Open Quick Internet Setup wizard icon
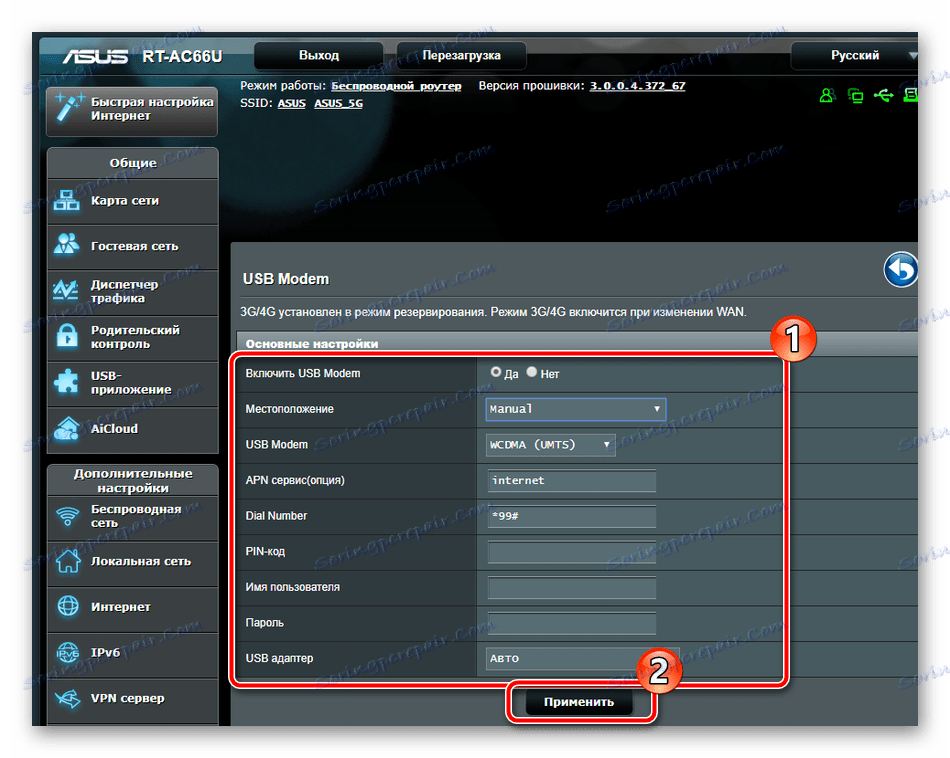The width and height of the screenshot is (950, 758). pos(68,108)
